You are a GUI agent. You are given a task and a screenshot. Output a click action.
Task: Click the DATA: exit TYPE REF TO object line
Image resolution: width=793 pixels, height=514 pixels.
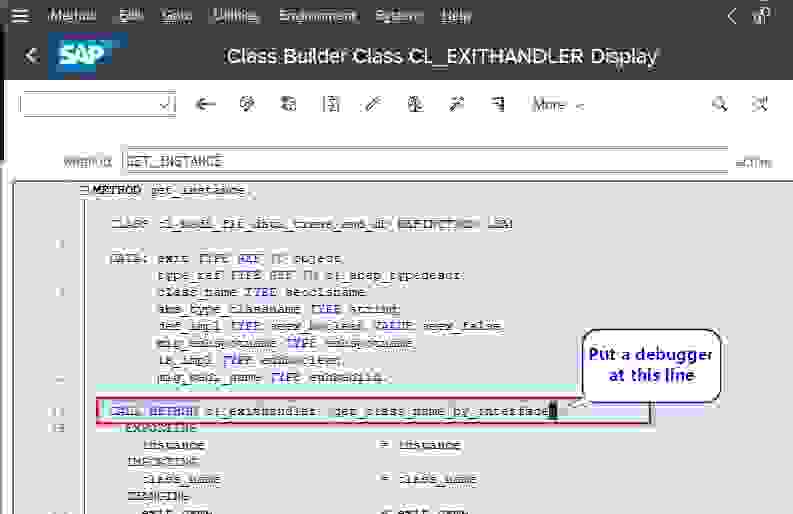coord(227,259)
